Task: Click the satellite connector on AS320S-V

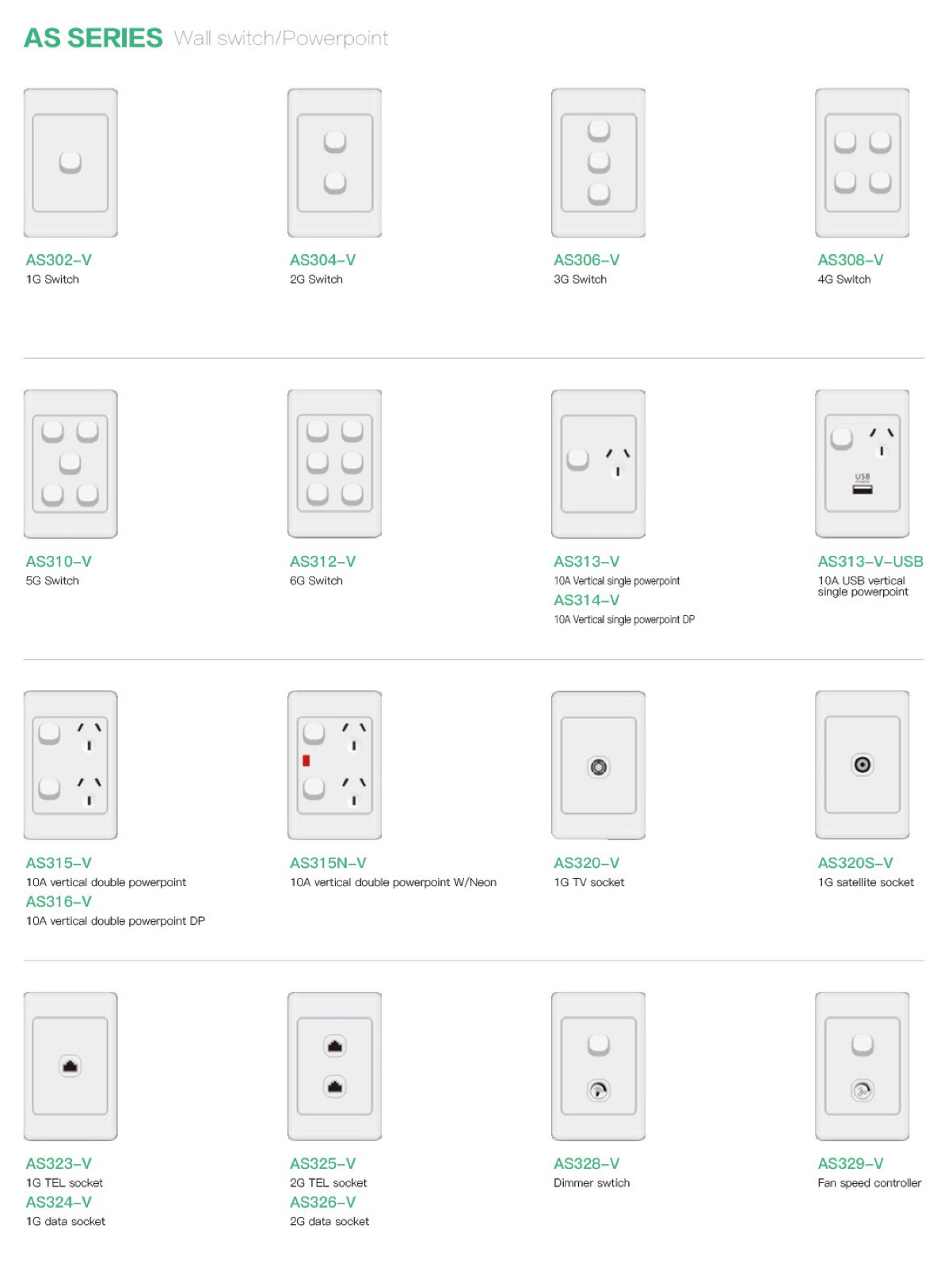Action: (x=863, y=765)
